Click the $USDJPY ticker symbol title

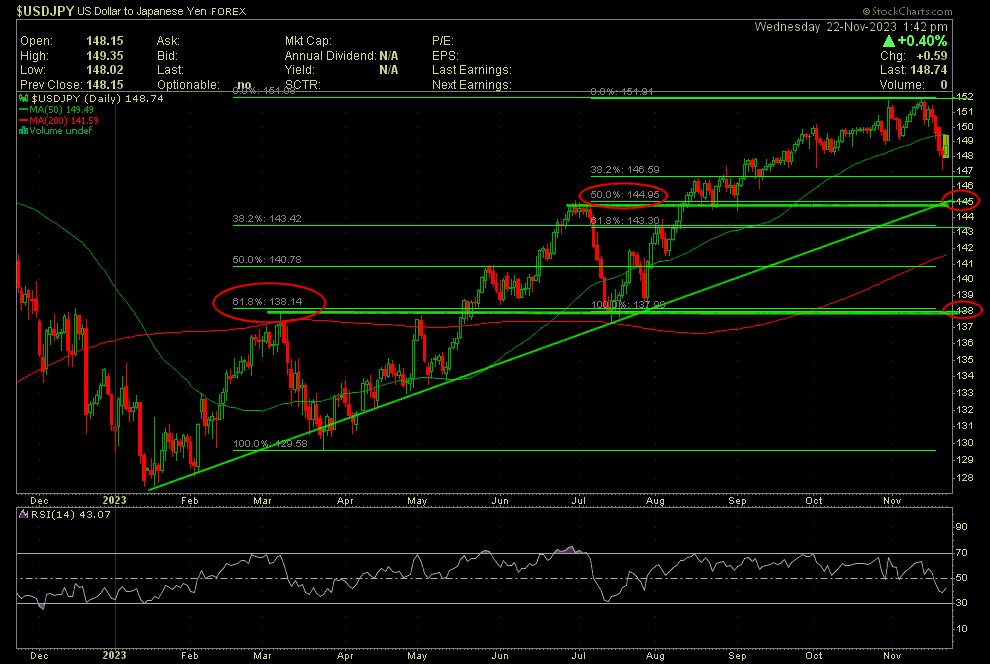click(46, 12)
